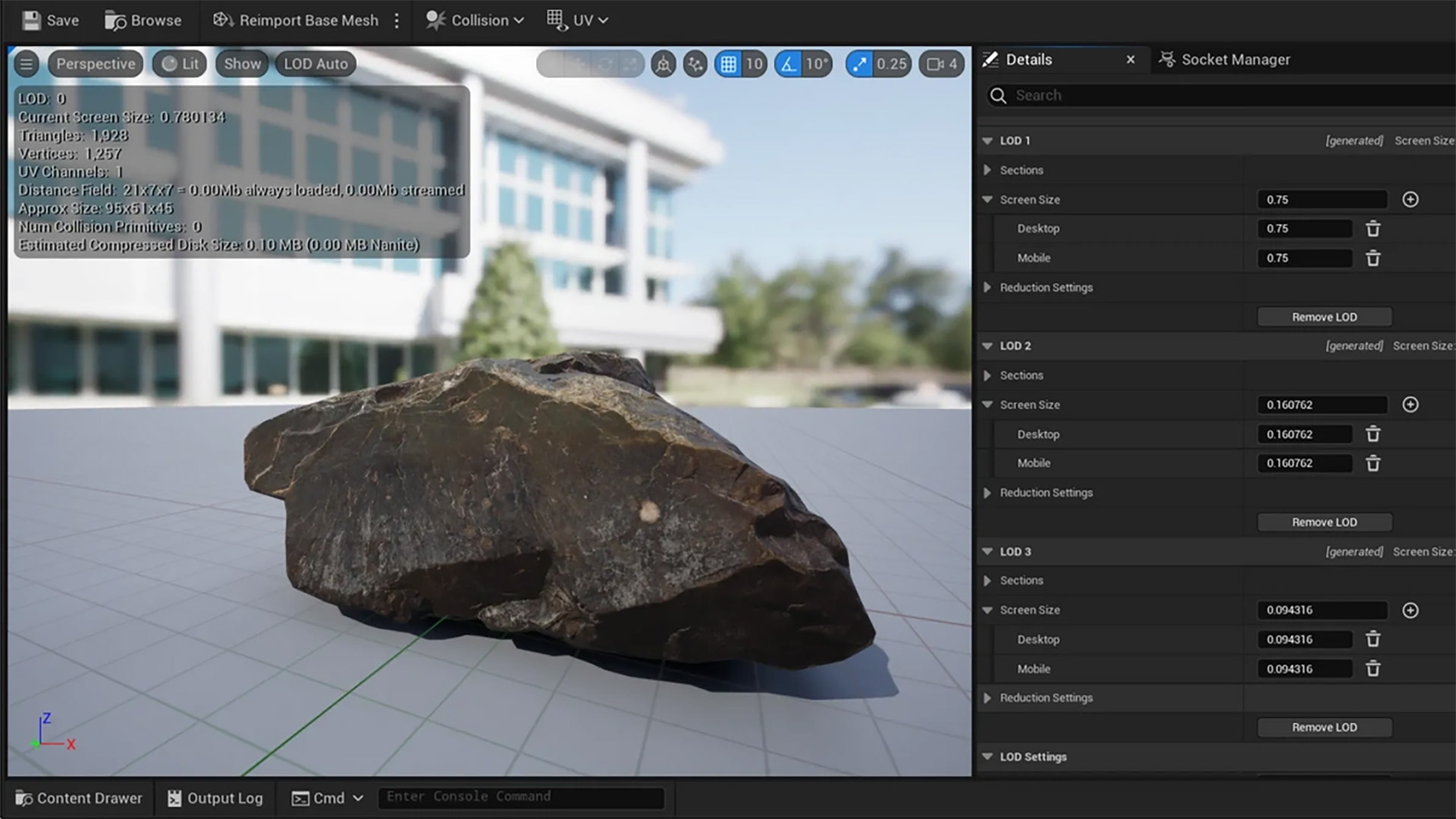Click the Save icon in toolbar
1456x819 pixels.
click(x=32, y=20)
